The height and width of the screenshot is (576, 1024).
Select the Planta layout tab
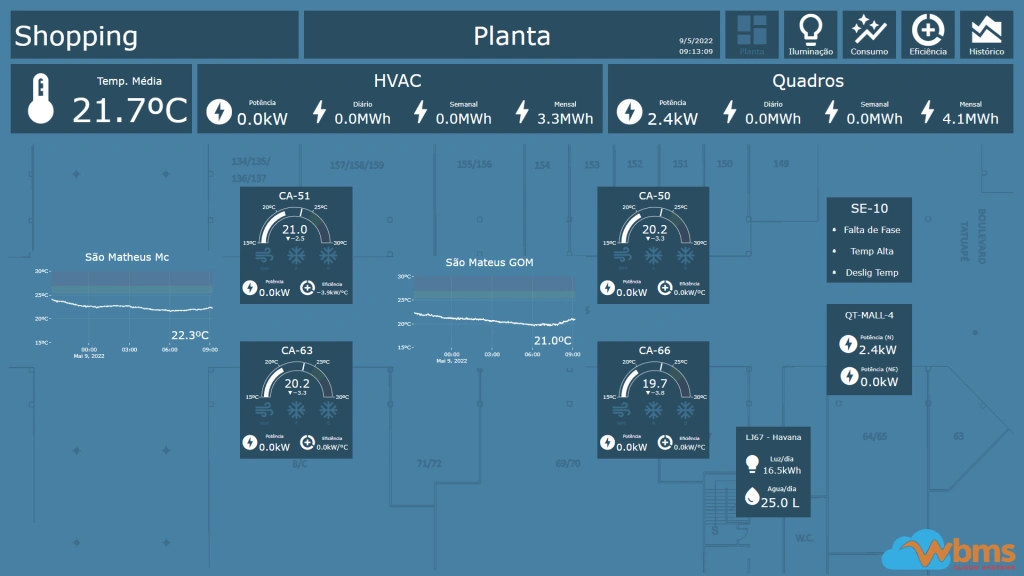(752, 35)
